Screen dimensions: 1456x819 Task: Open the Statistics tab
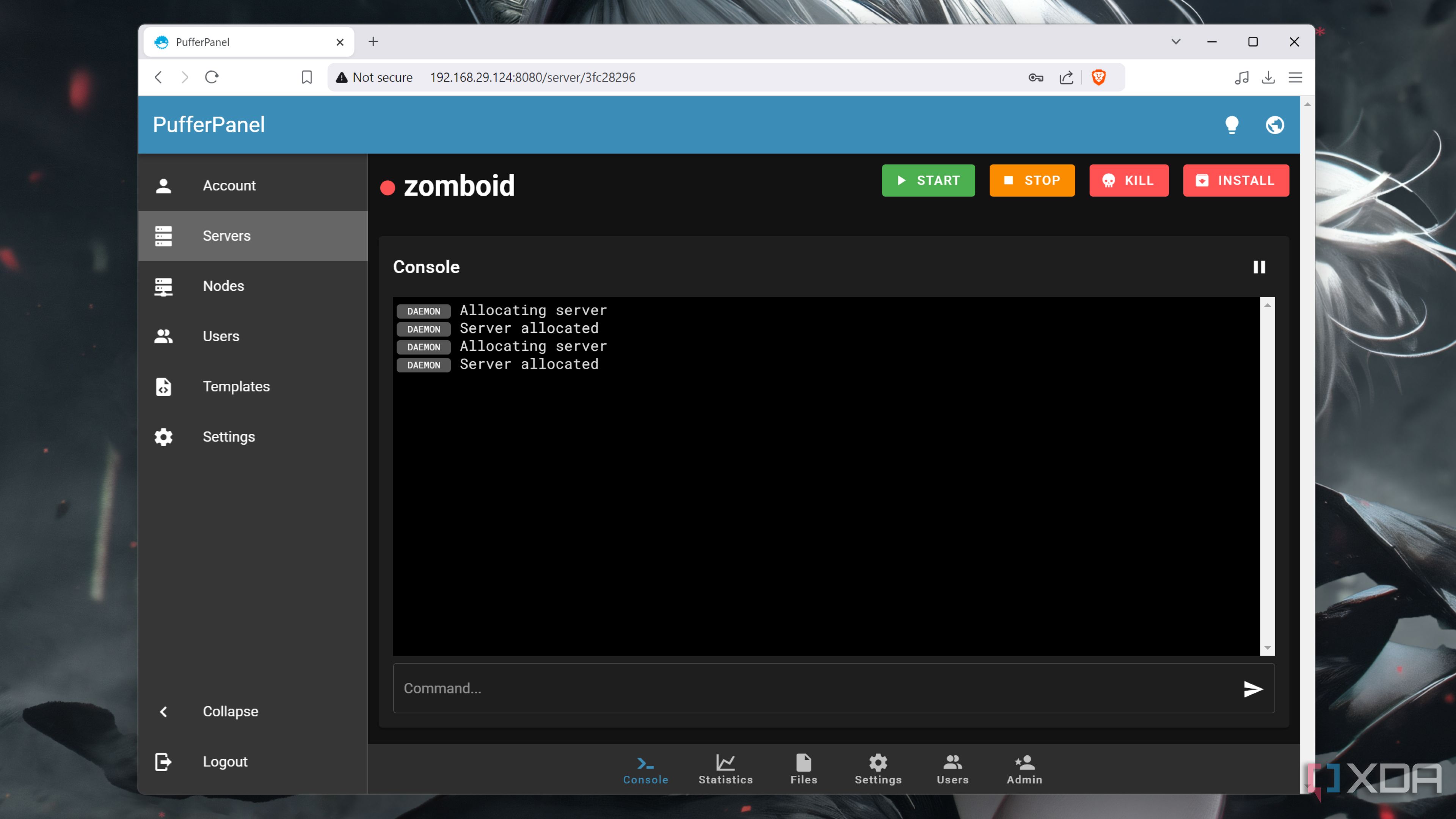coord(725,769)
